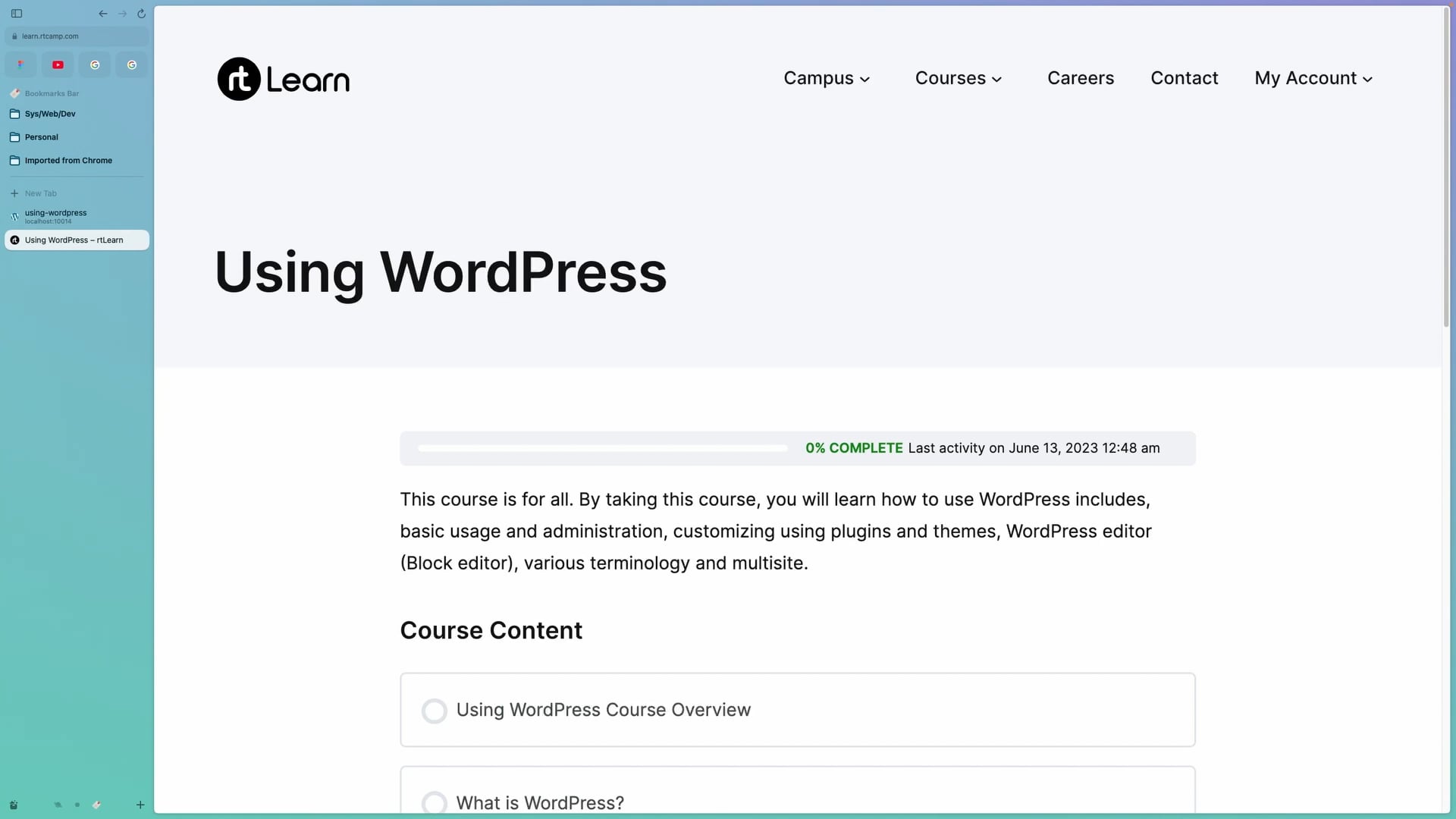Click the plus icon next to New Tab

tap(14, 193)
